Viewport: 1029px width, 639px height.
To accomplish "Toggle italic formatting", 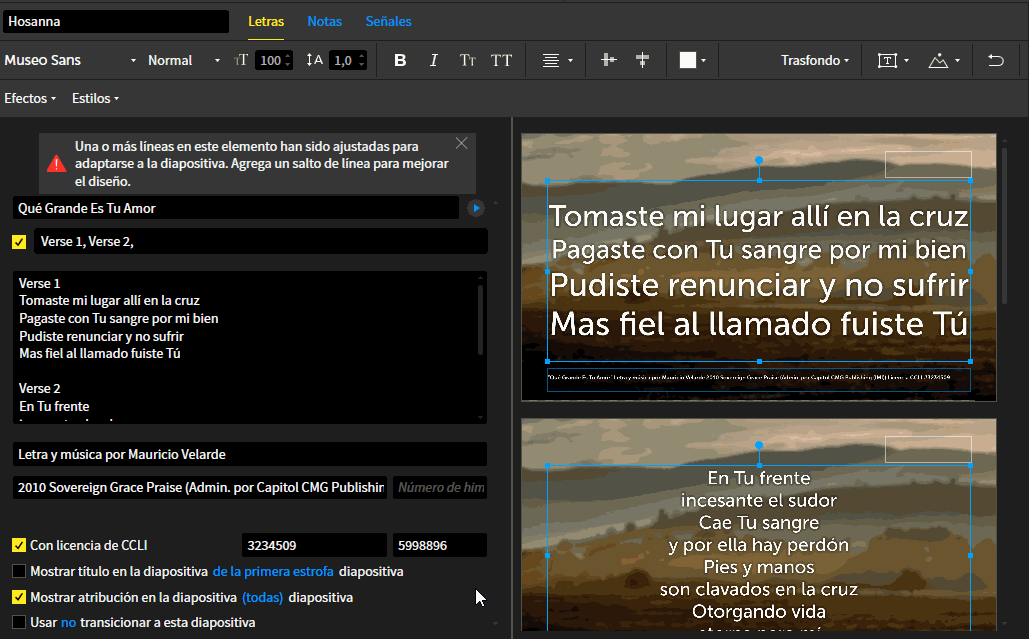I will coord(433,60).
